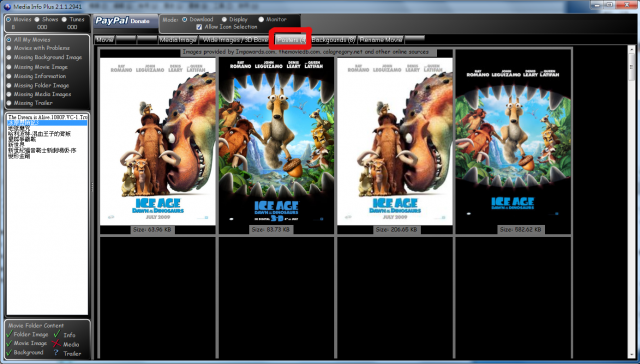Click the green check beside Folder Image
Image resolution: width=640 pixels, height=364 pixels.
tap(9, 334)
